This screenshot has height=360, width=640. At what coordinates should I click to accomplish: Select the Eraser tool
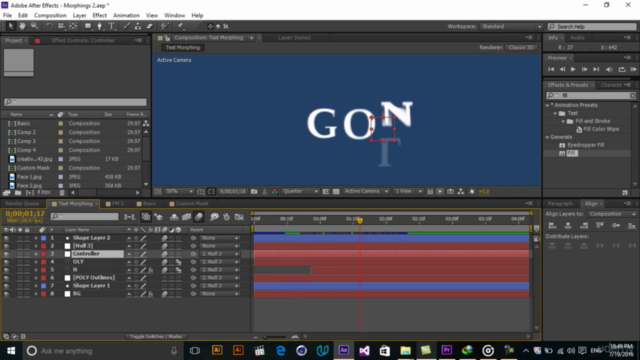point(150,26)
